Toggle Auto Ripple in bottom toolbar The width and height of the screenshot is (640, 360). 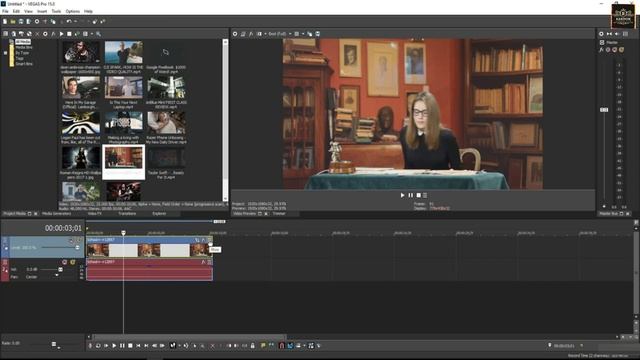point(298,346)
